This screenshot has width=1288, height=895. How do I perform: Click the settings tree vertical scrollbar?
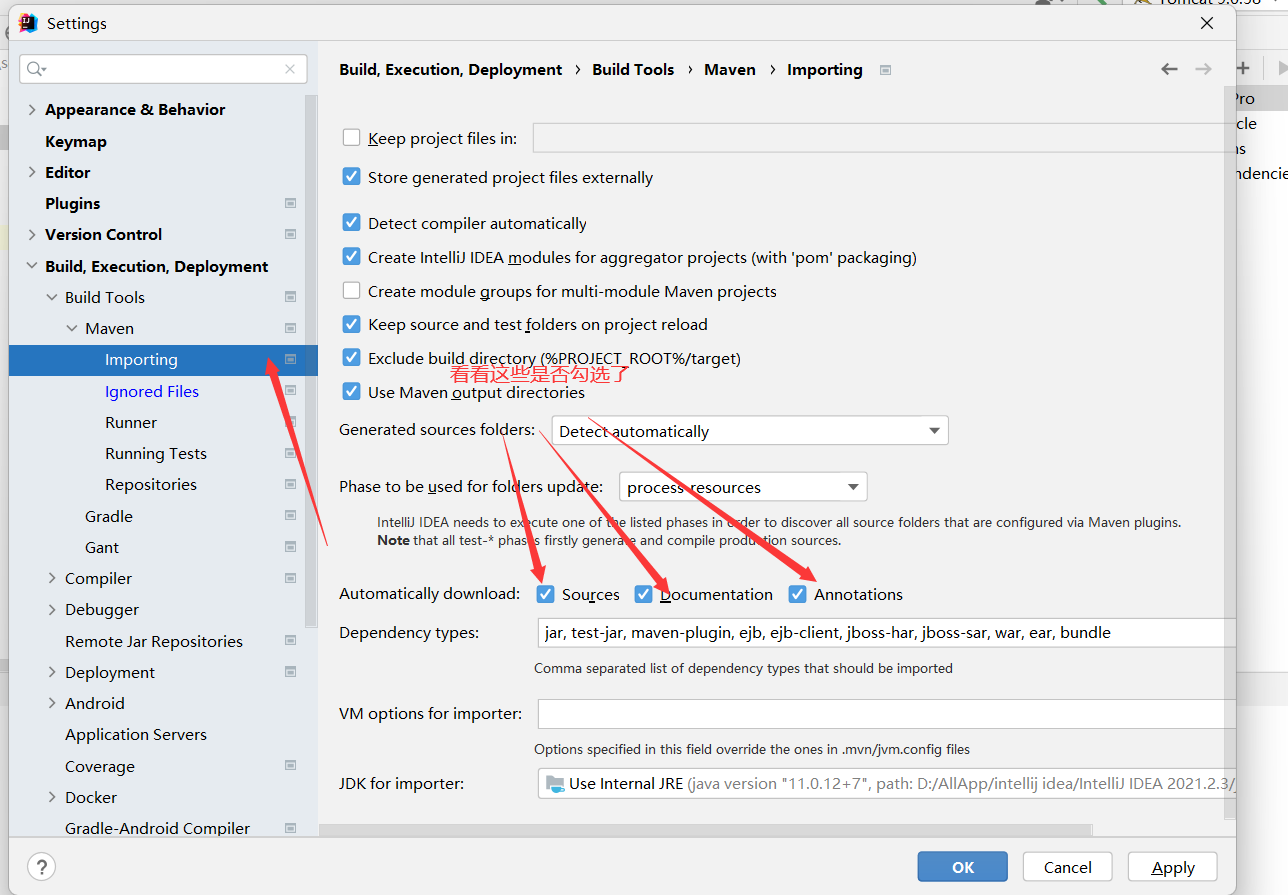click(311, 360)
